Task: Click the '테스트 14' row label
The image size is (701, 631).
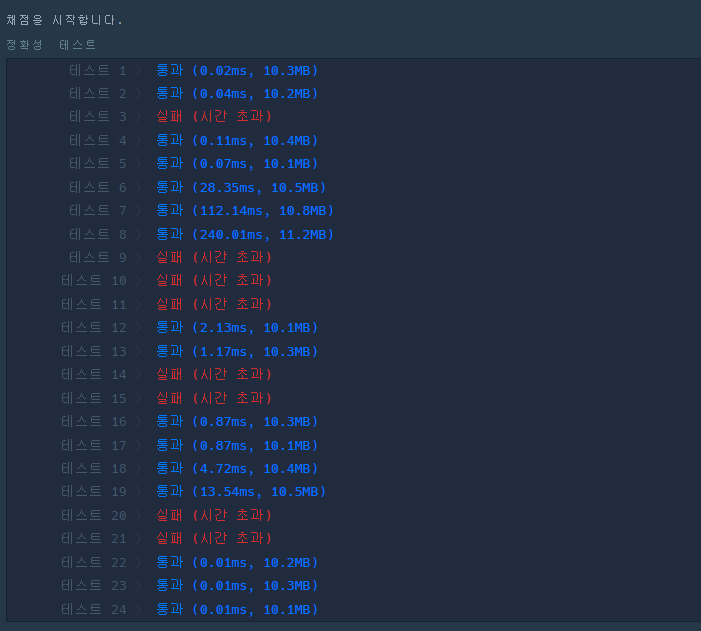Action: point(94,374)
